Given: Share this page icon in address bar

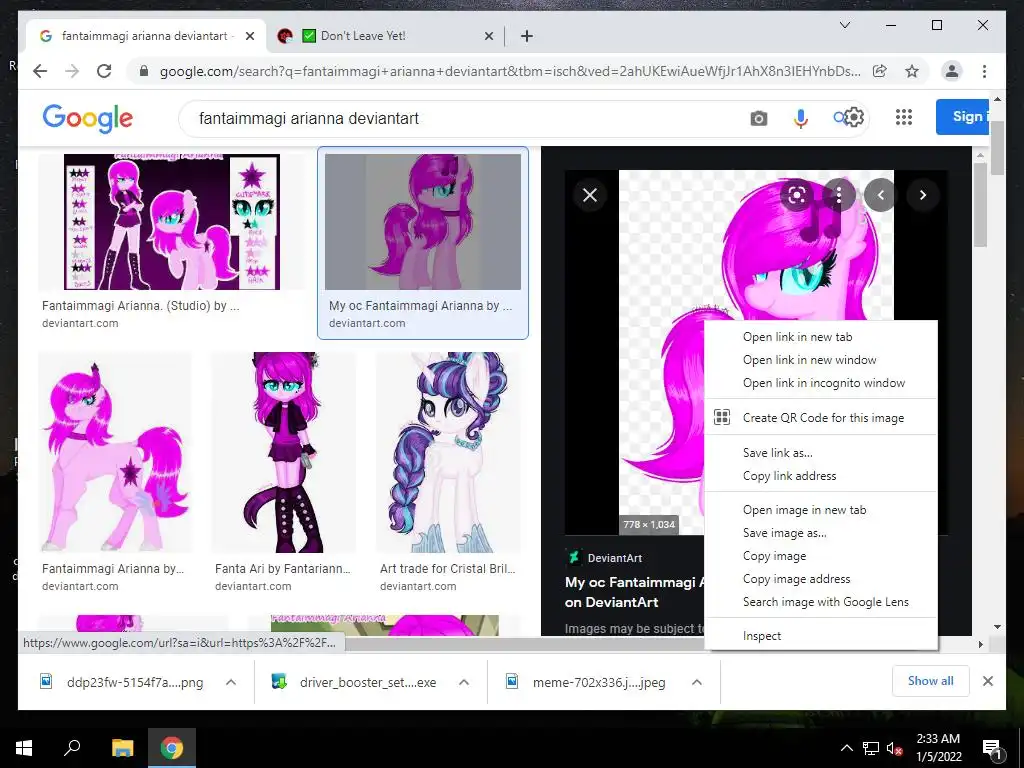Looking at the screenshot, I should [880, 71].
